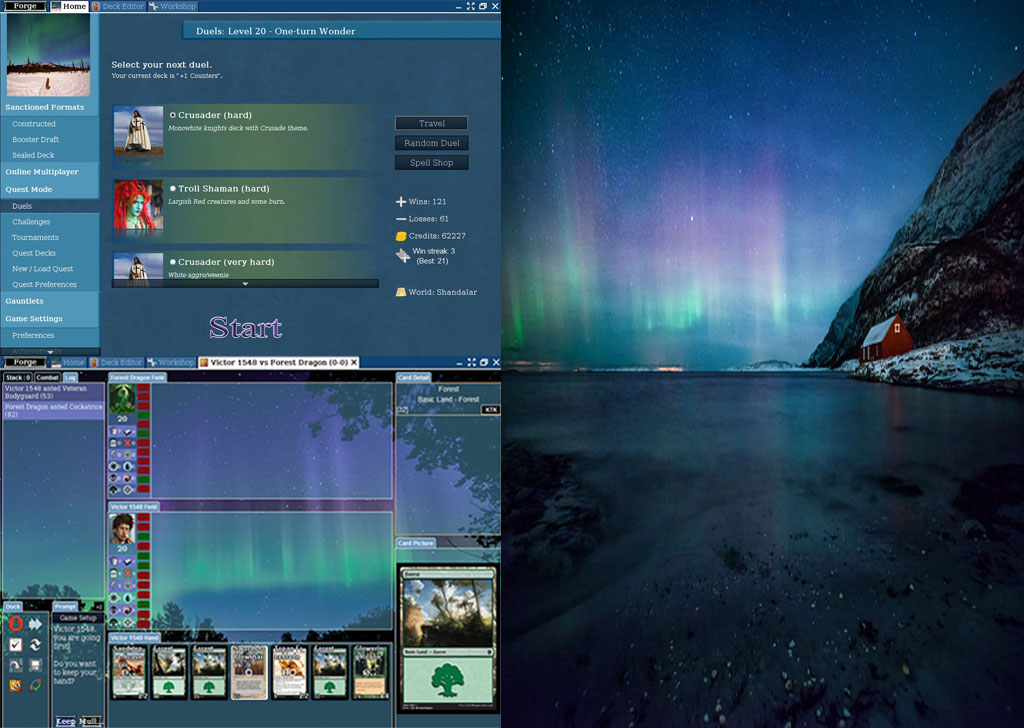Open the Combat tab in game panel
The width and height of the screenshot is (1024, 728).
pos(47,377)
